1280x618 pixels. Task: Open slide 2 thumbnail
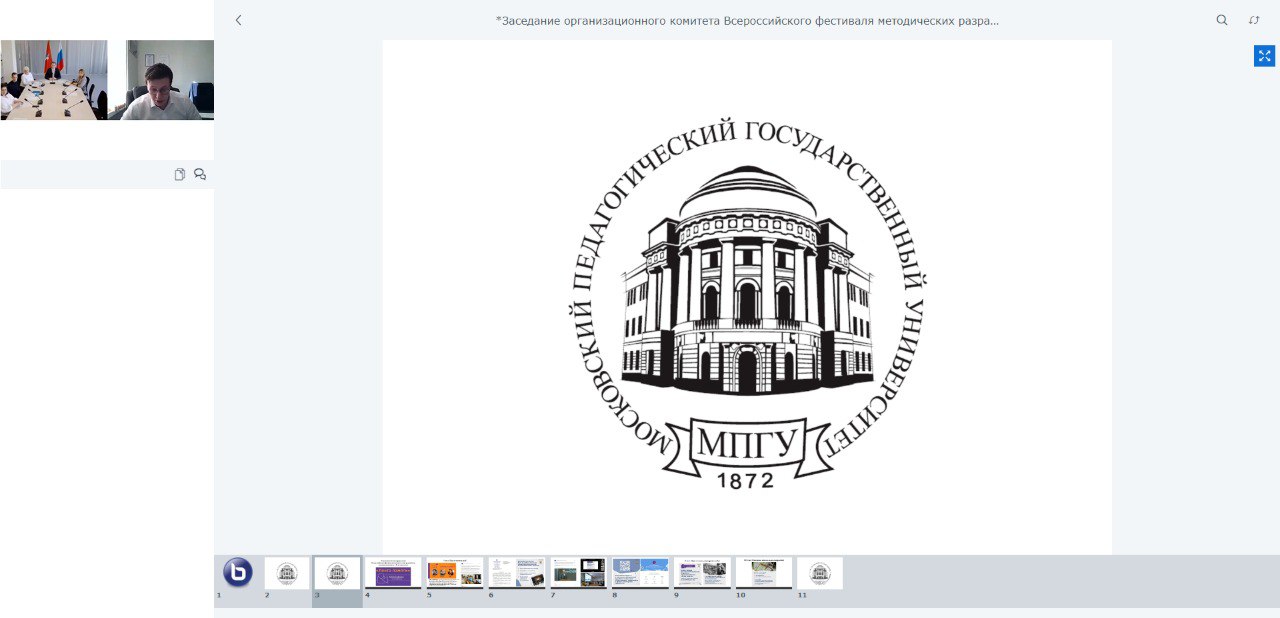click(x=287, y=573)
